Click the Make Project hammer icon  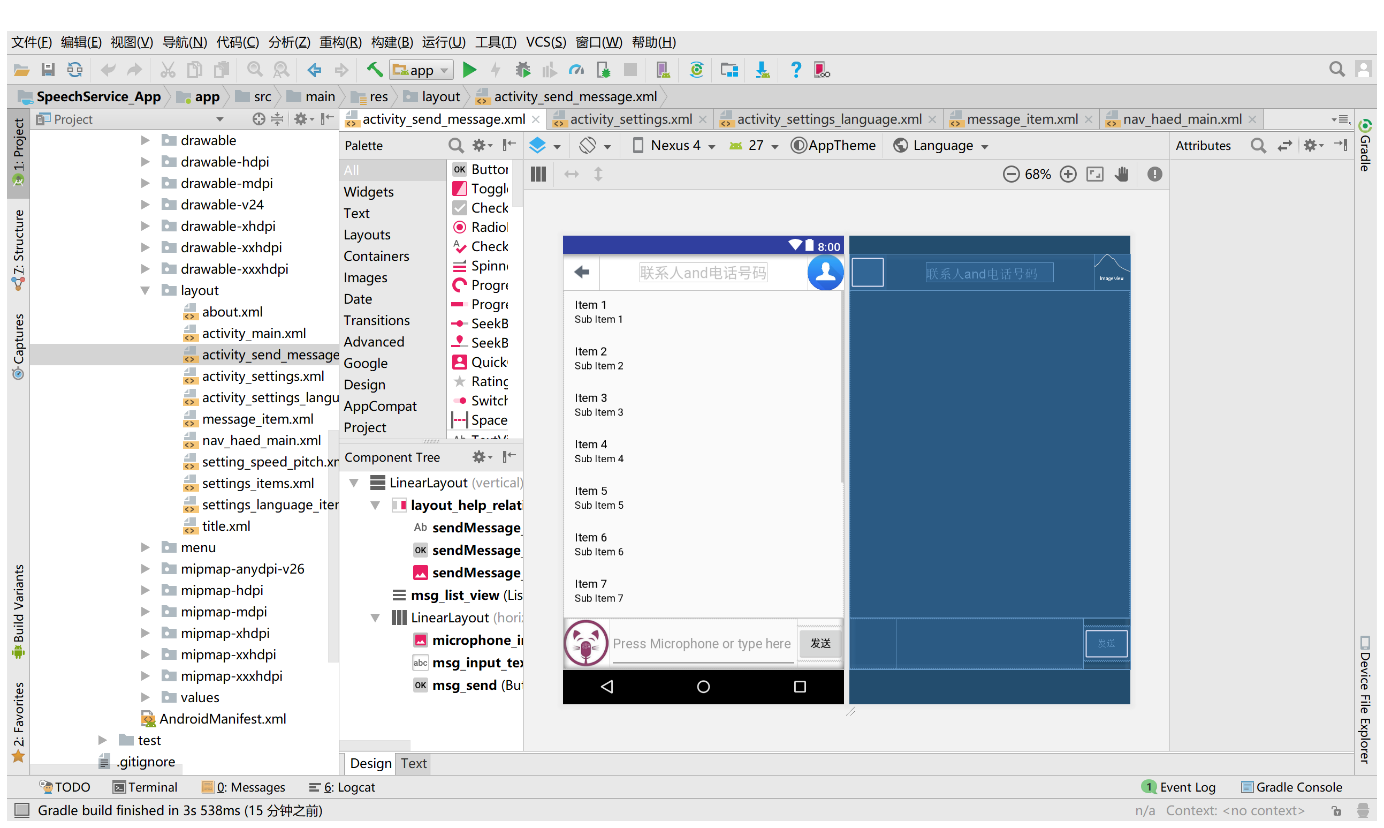375,70
